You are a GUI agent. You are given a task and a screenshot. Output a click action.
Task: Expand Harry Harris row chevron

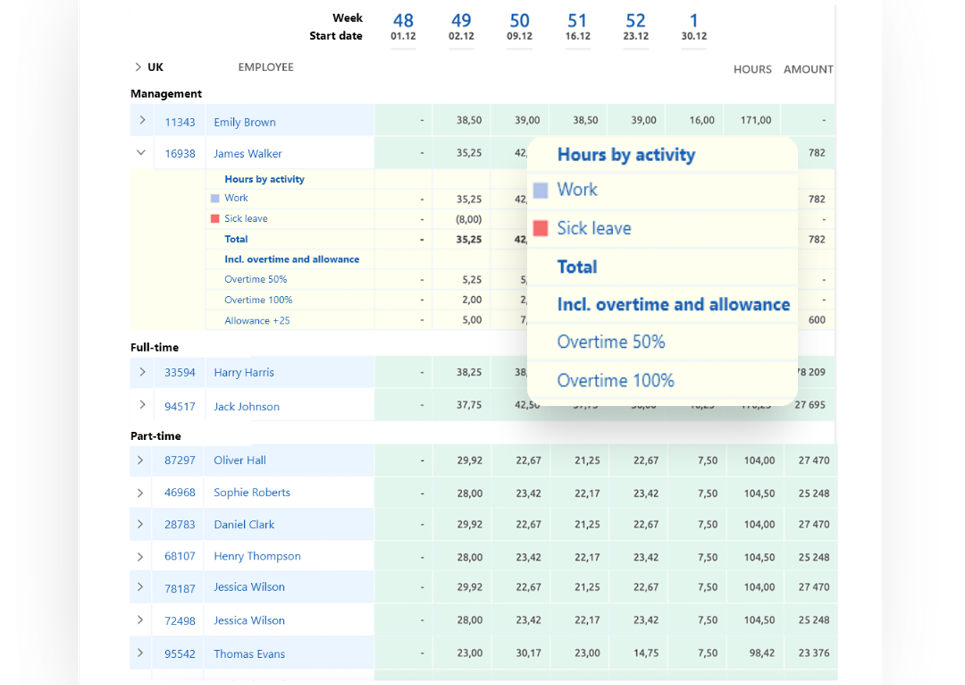(142, 372)
